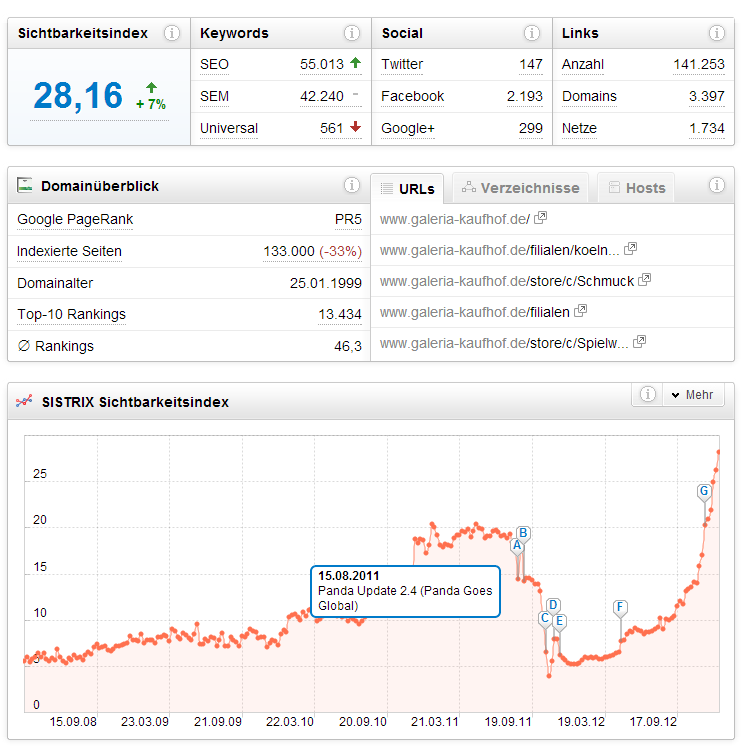Click the Google PageRank label
The image size is (756, 753).
coord(75,219)
